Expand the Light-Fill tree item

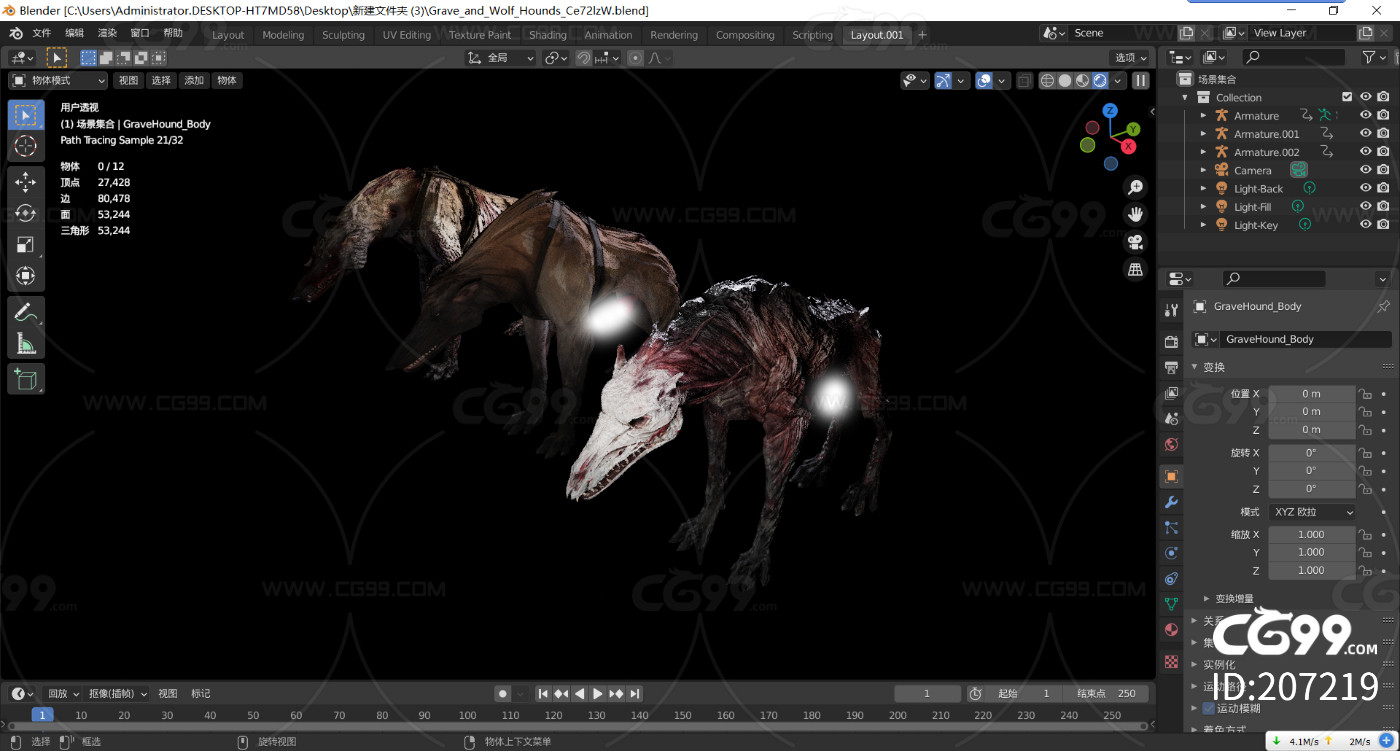(x=1203, y=207)
